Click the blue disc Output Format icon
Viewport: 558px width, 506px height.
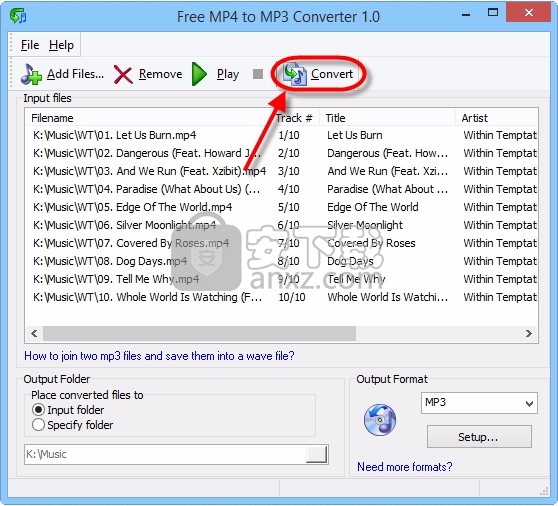coord(380,420)
